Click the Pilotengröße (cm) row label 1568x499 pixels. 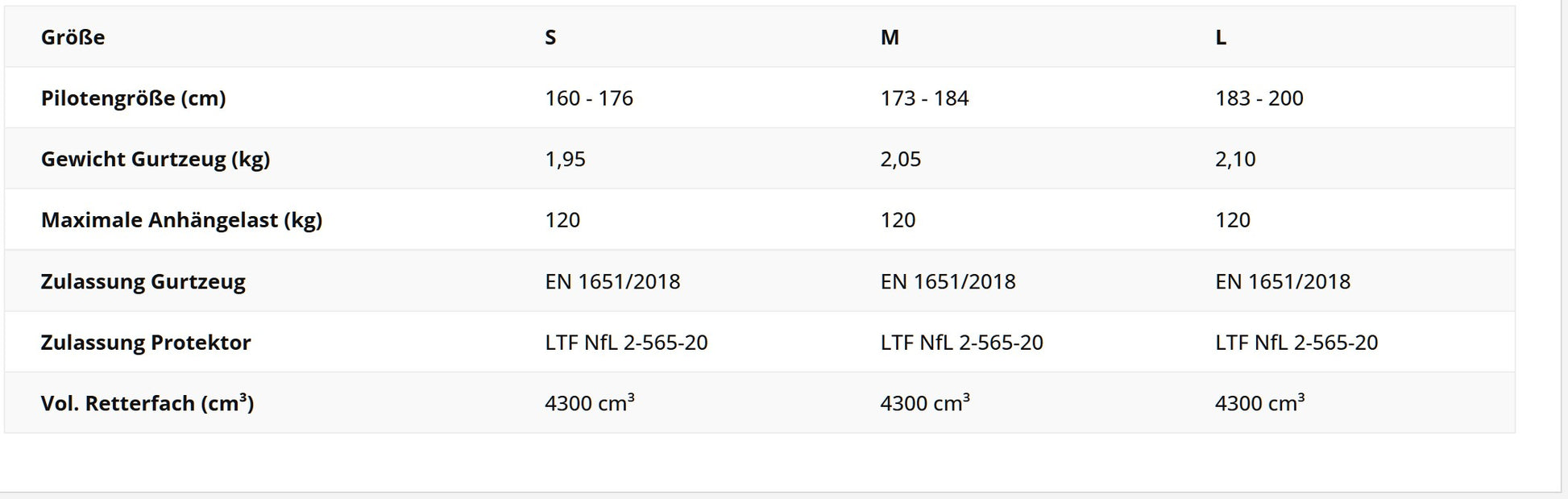(x=134, y=98)
